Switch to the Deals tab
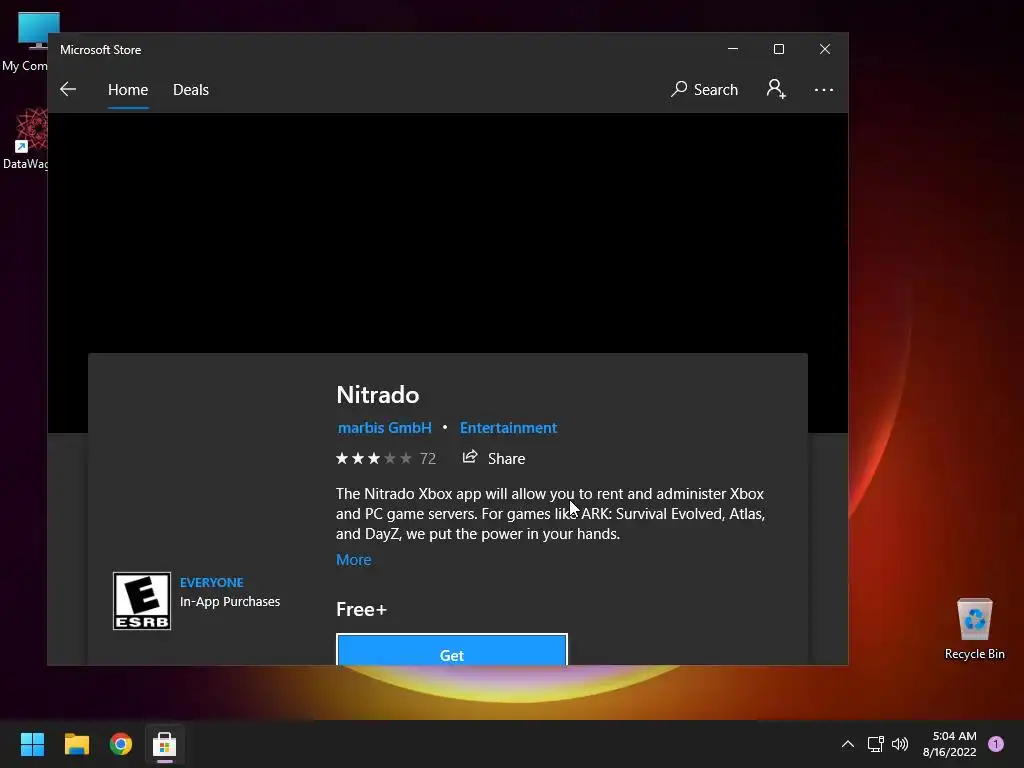Screen dimensions: 1024x768 click(191, 89)
